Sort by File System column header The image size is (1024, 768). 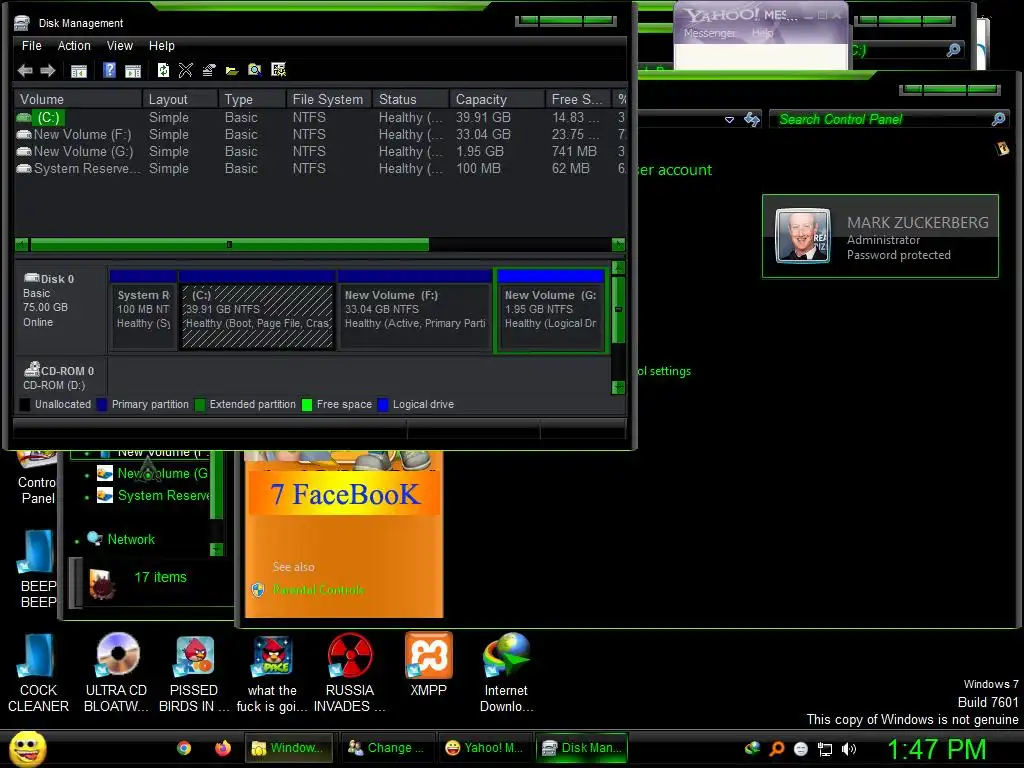tap(329, 99)
